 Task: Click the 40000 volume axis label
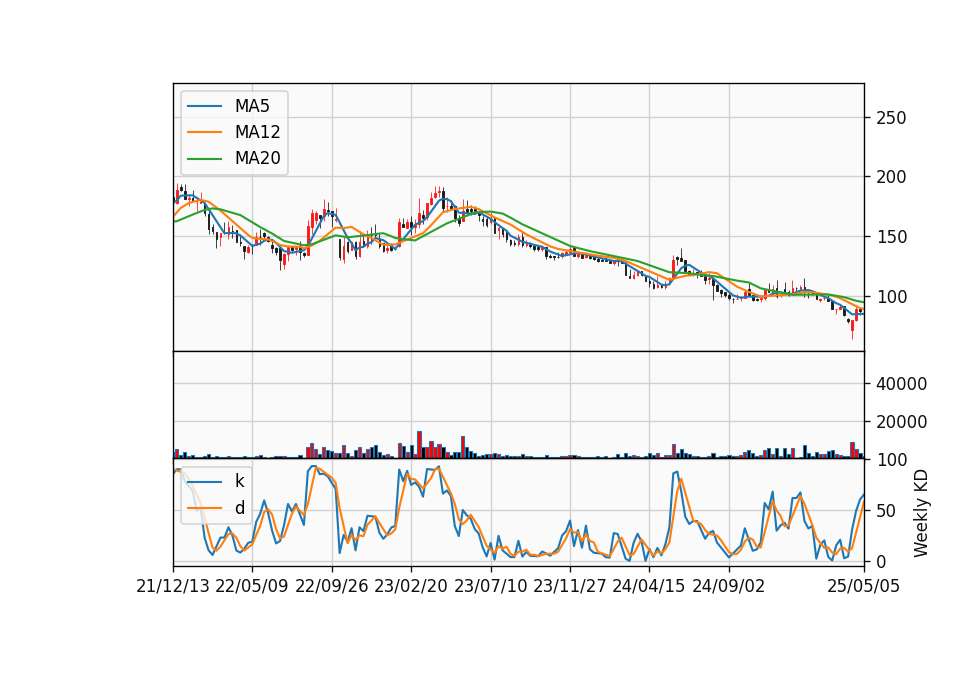coord(901,384)
